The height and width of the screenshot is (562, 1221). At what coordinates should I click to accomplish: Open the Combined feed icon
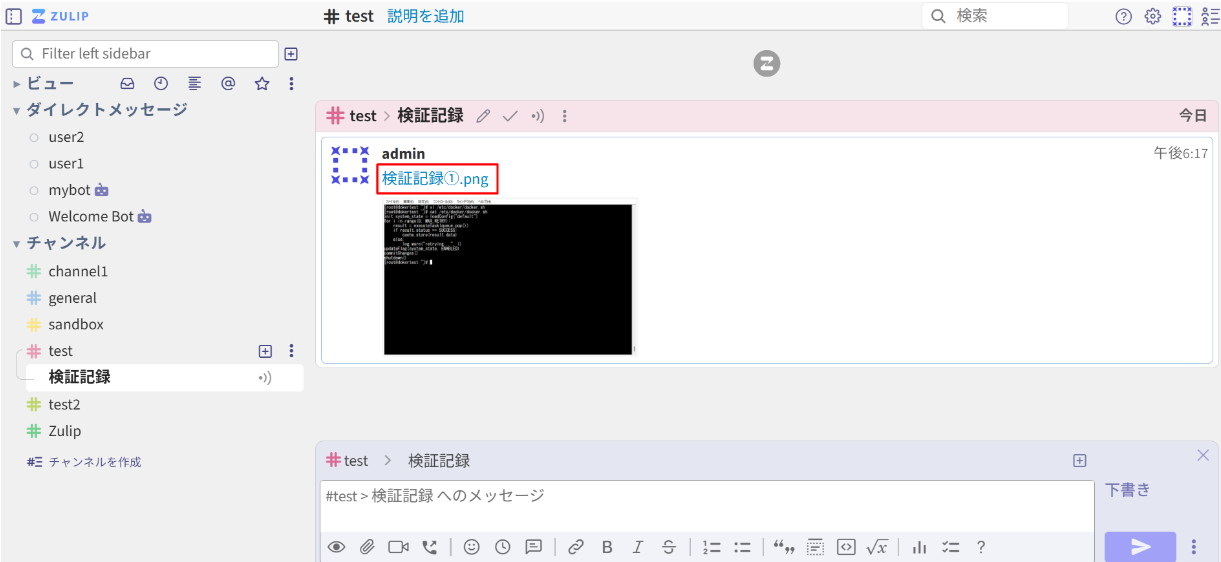[x=195, y=84]
